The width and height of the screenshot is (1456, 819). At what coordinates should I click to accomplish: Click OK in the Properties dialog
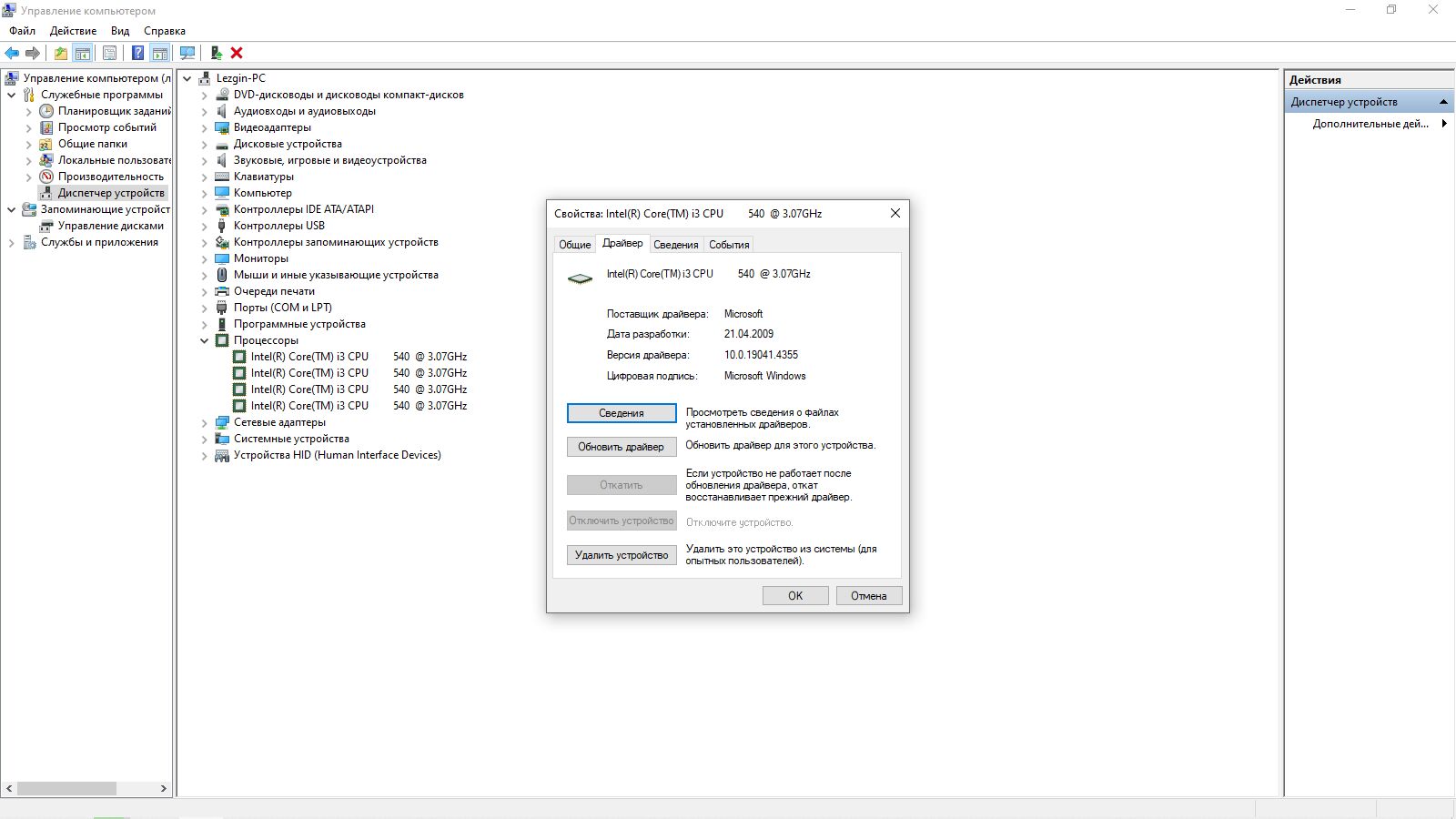(x=795, y=596)
